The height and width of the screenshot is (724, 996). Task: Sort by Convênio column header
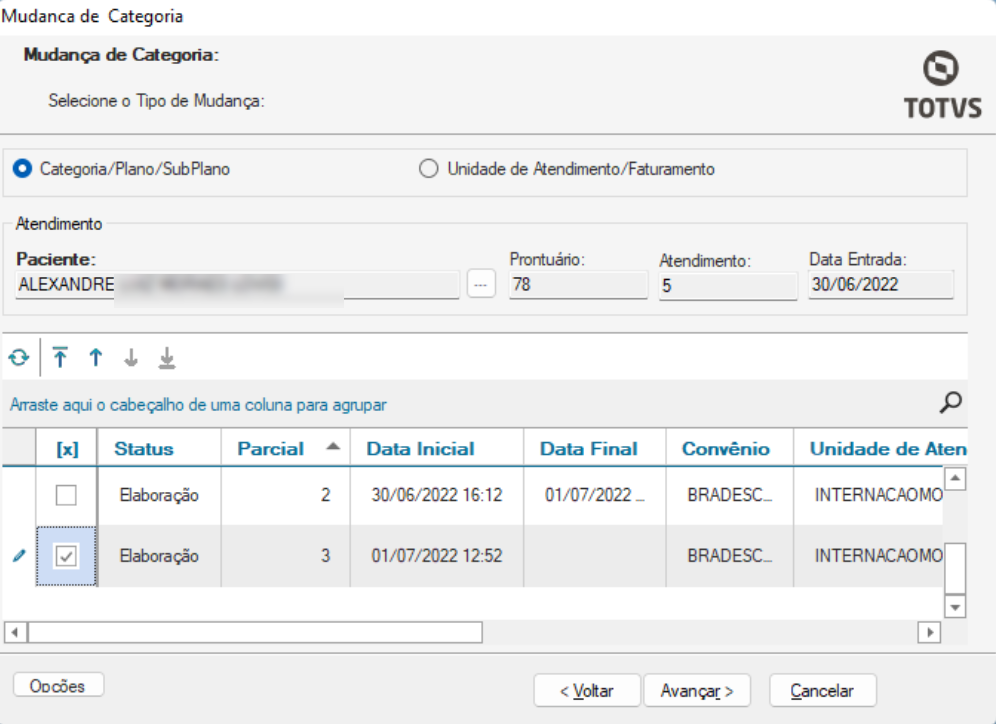[x=730, y=449]
